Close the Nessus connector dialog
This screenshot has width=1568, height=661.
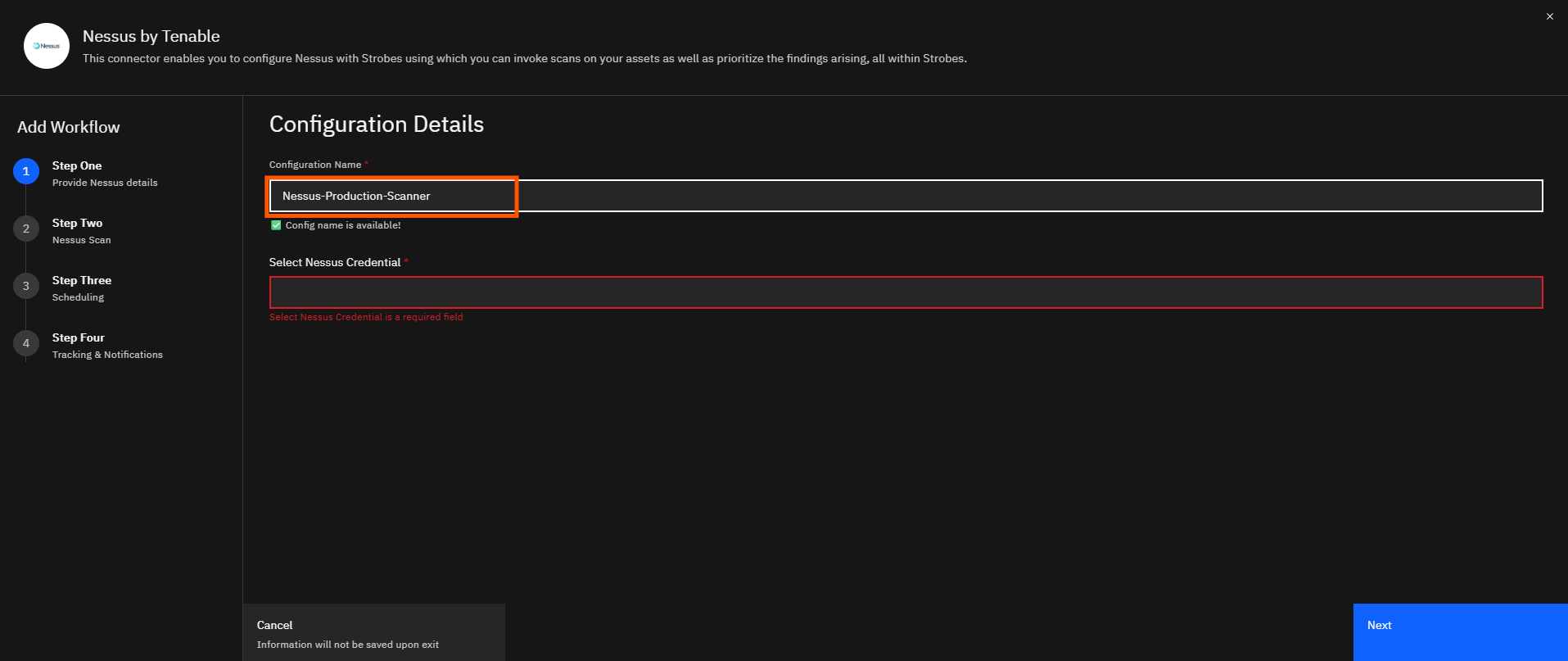1549,16
